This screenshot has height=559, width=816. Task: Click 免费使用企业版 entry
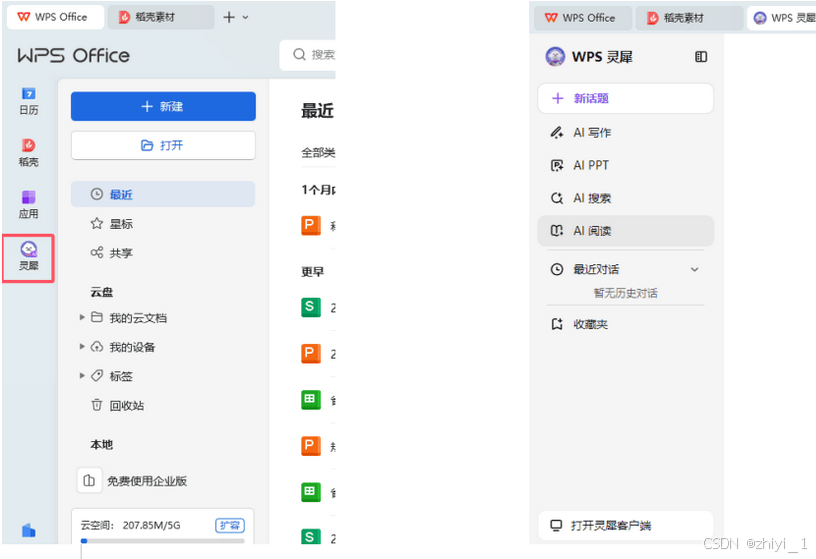coord(133,480)
